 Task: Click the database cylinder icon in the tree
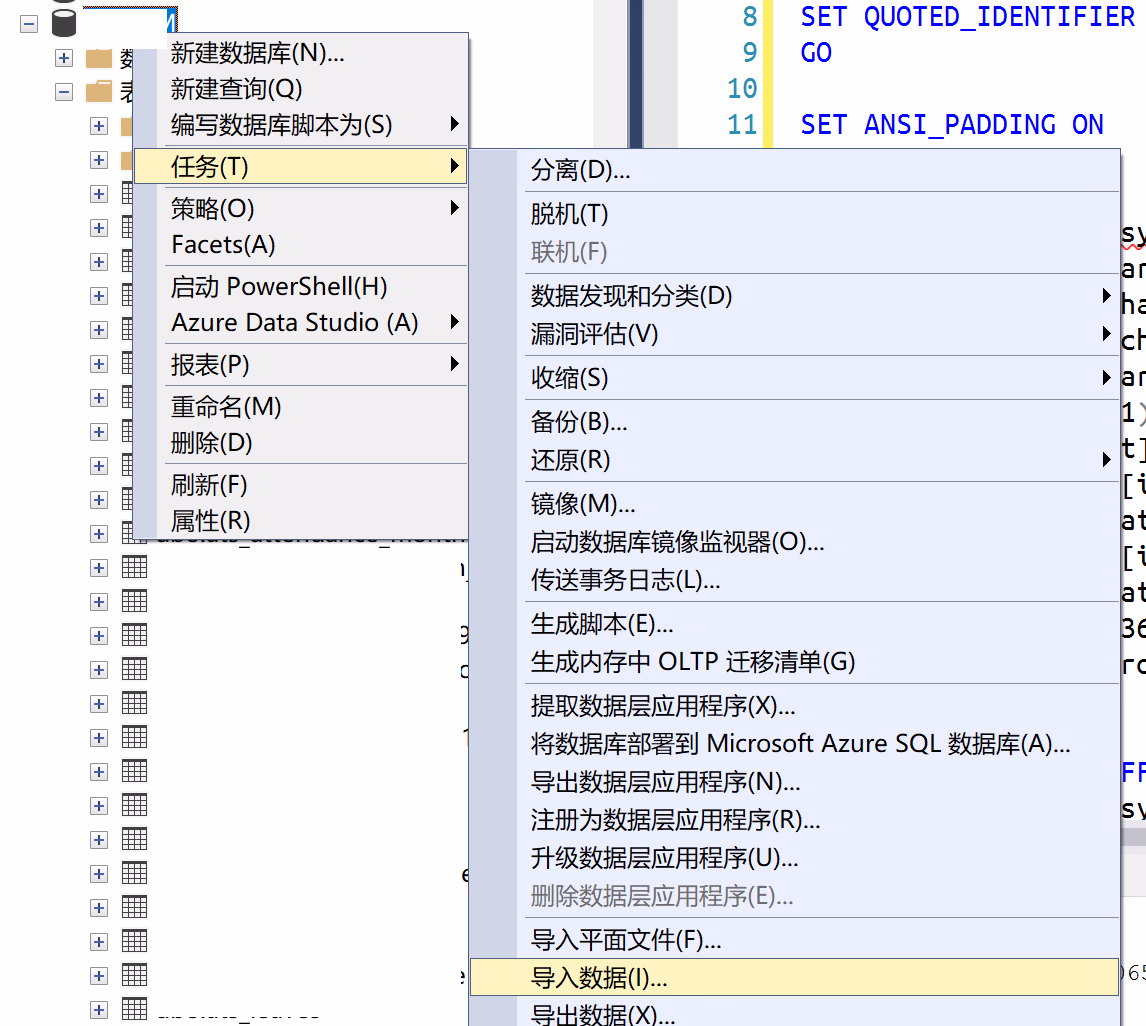point(64,22)
